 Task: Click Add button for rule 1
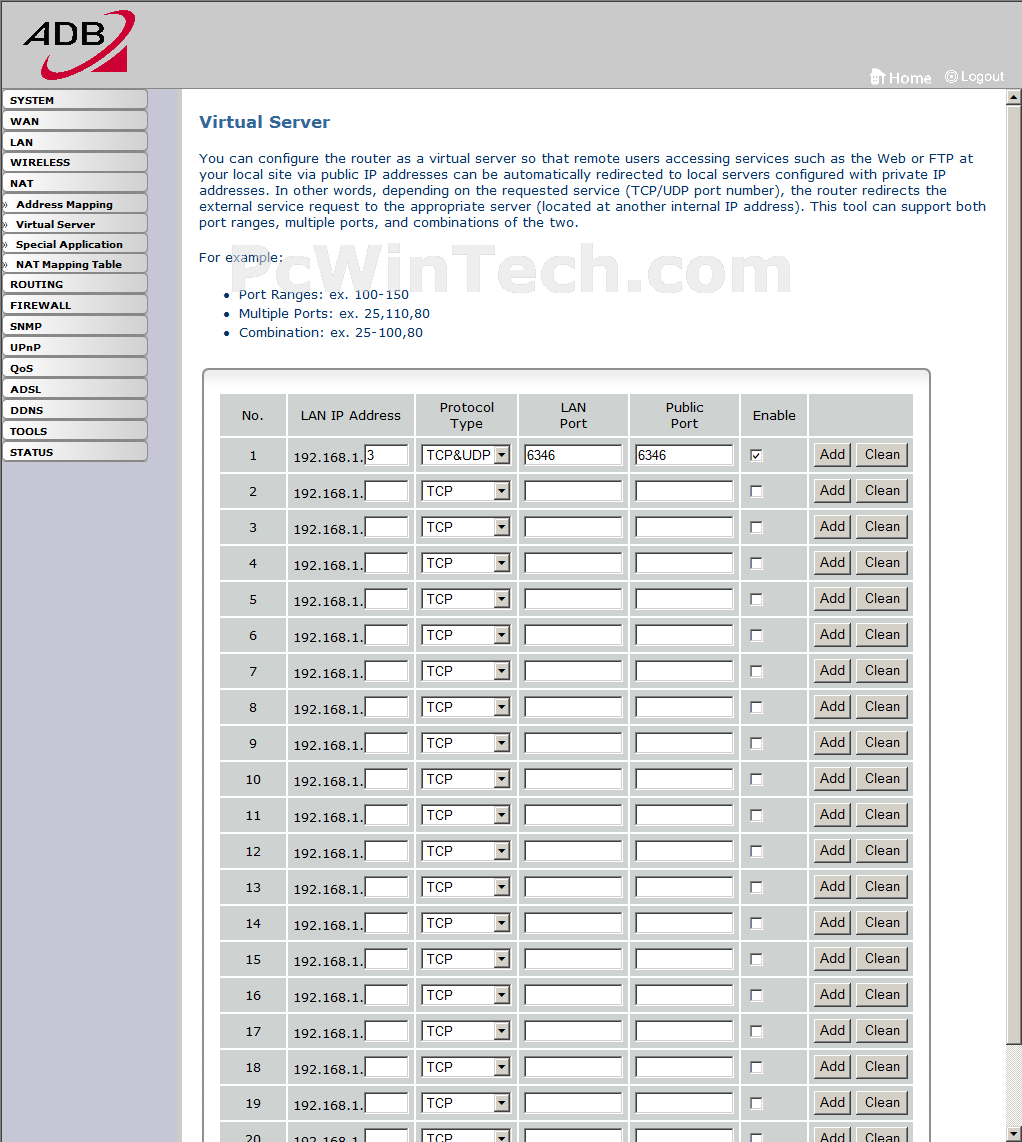point(832,454)
